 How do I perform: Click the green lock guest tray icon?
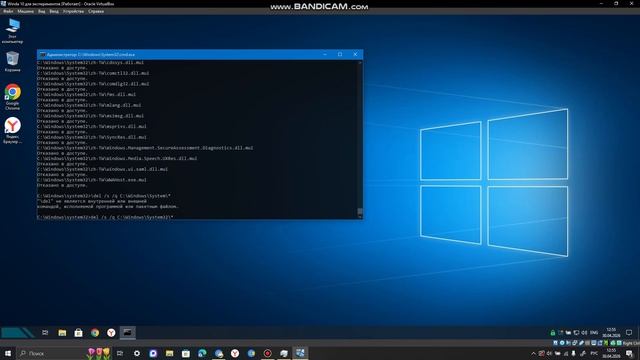(553, 333)
